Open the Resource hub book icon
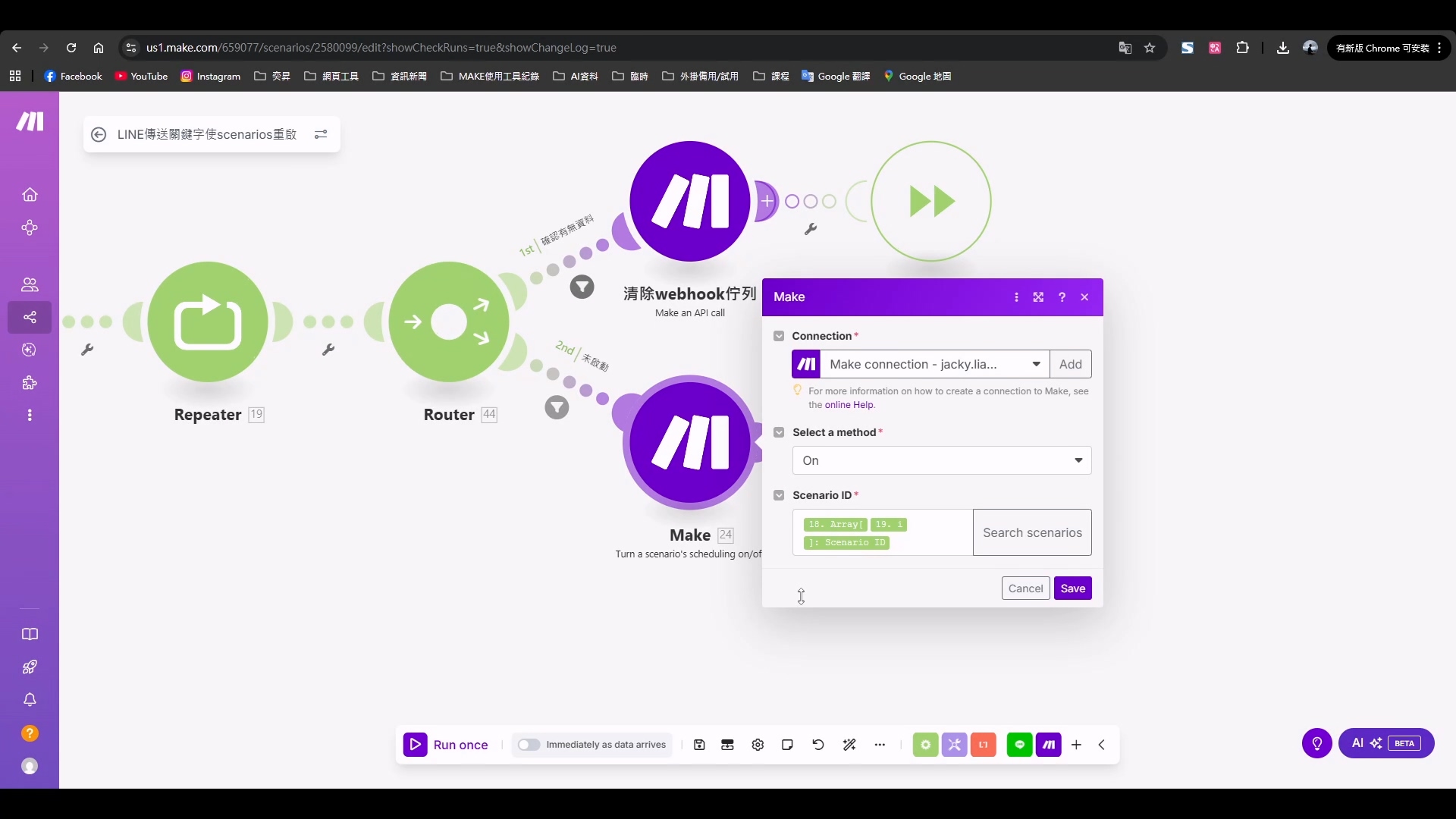Viewport: 1456px width, 819px height. pyautogui.click(x=30, y=634)
